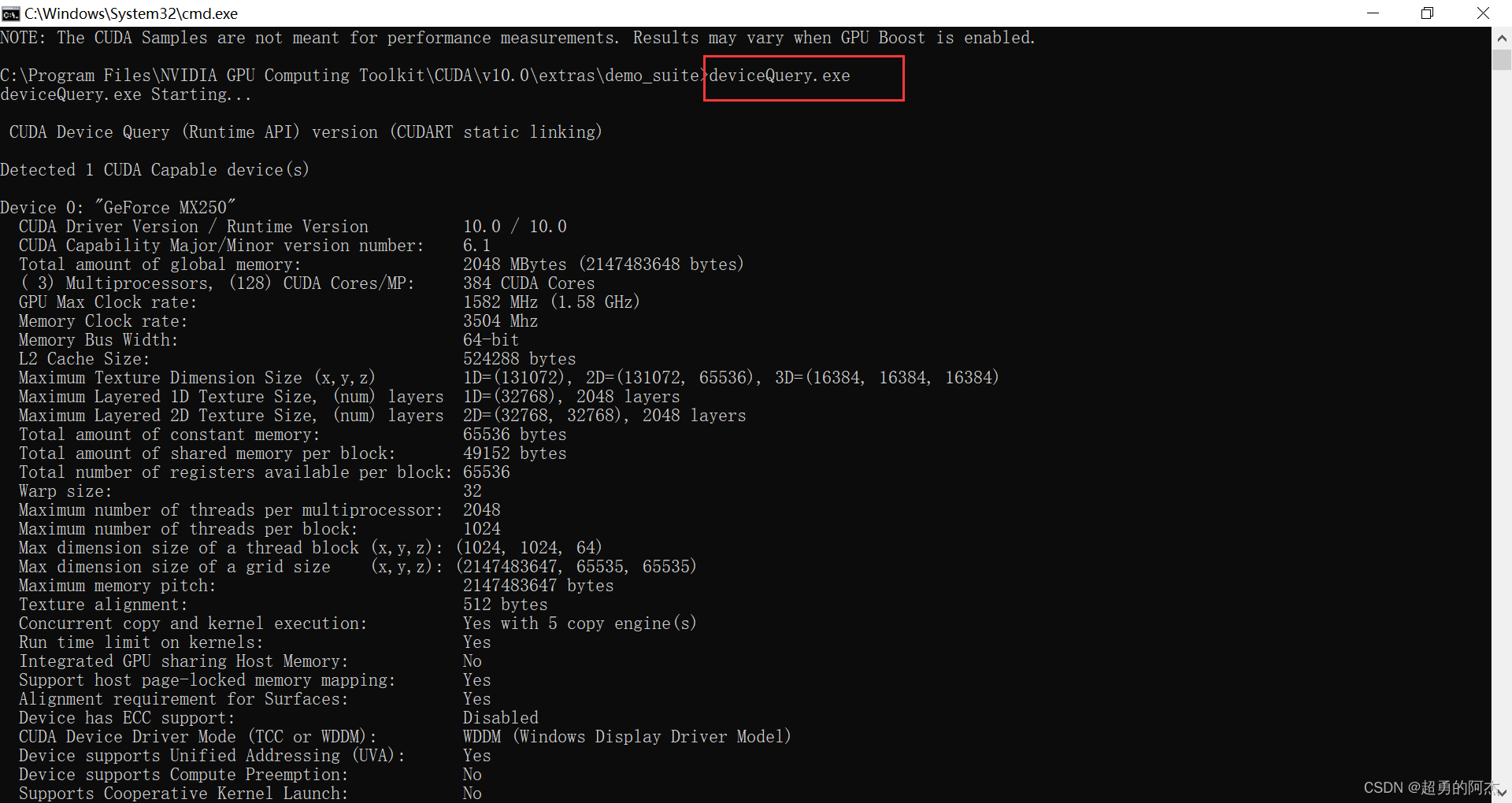Click 'Device supports Compute Preemption:' label
The image size is (1512, 803).
point(183,775)
